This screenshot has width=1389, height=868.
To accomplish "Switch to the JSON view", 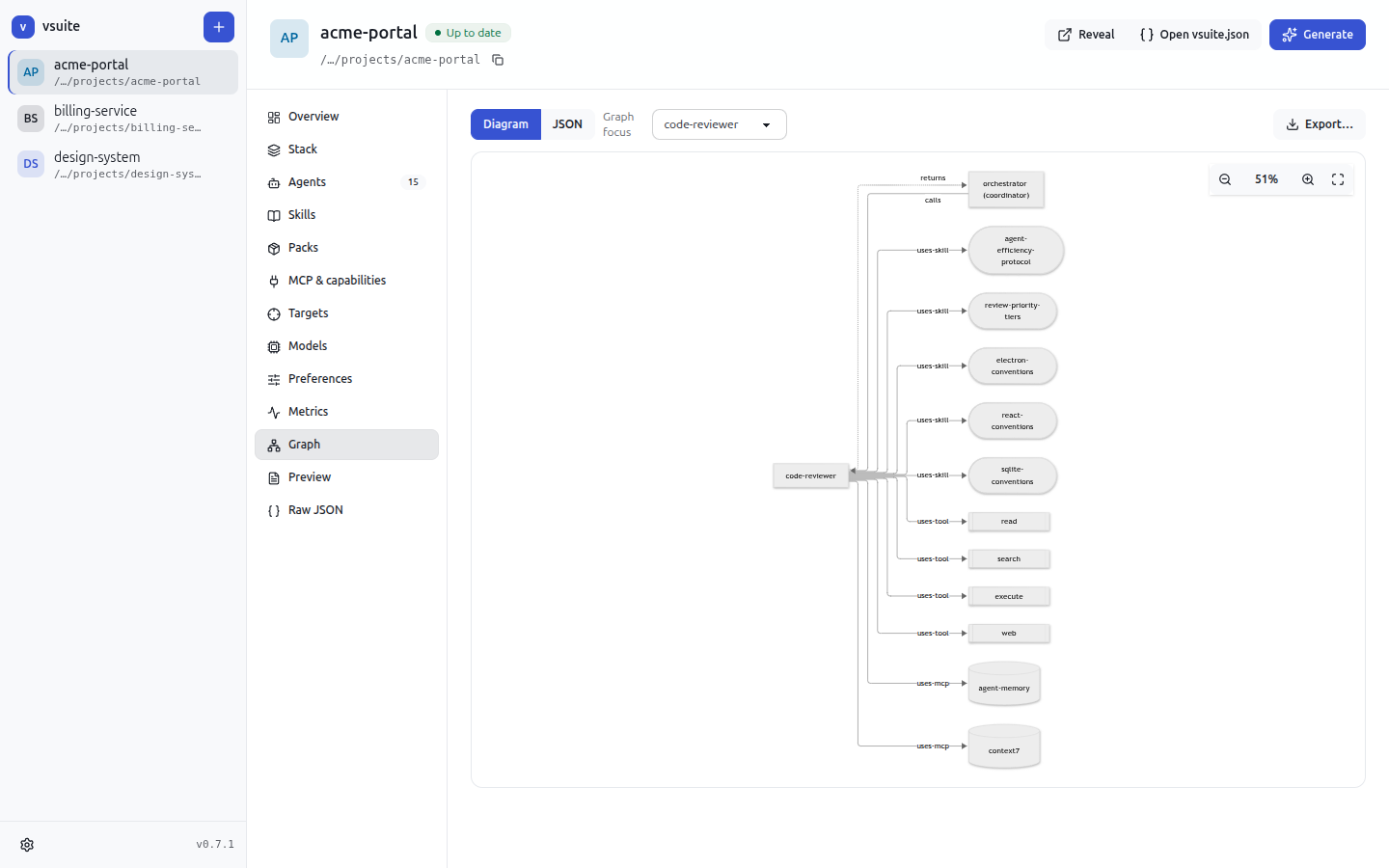I will point(567,124).
